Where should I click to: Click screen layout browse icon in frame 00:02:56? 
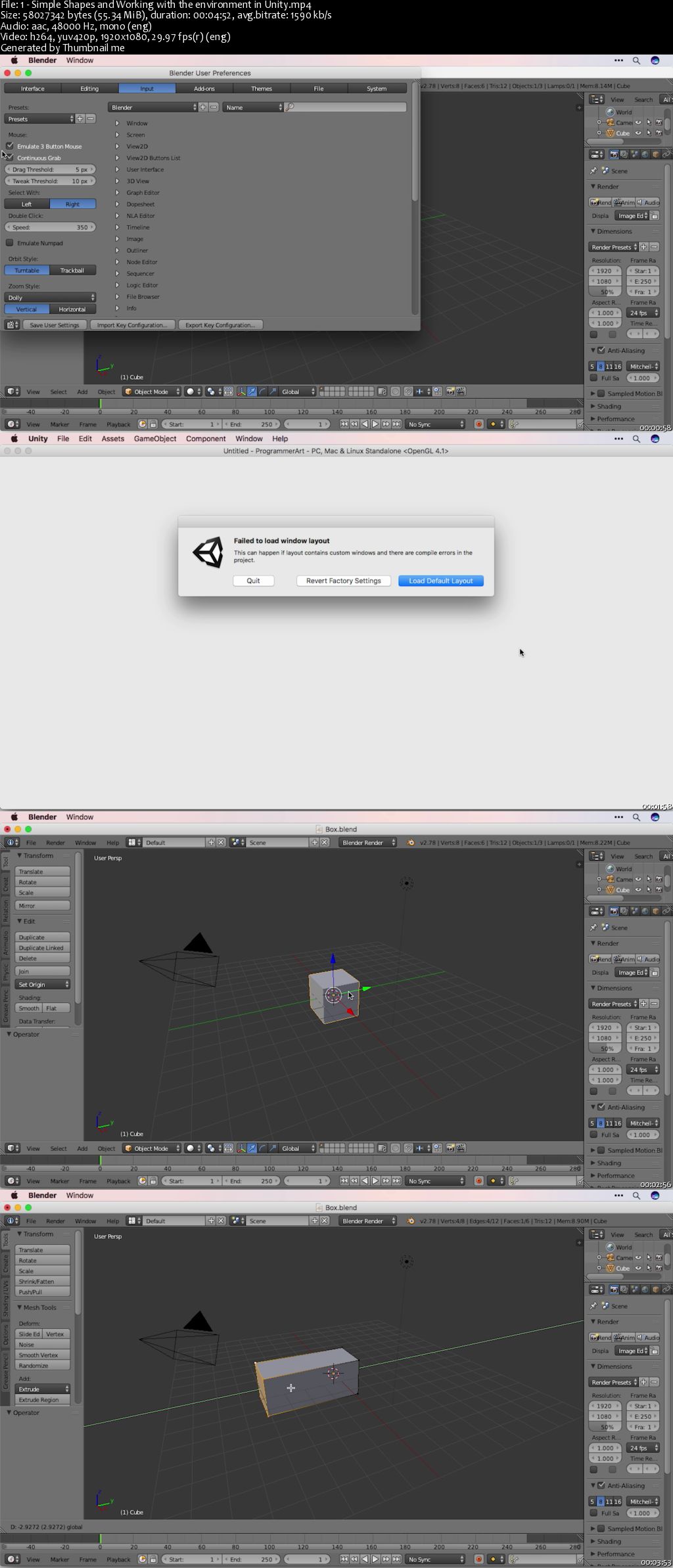pyautogui.click(x=134, y=842)
